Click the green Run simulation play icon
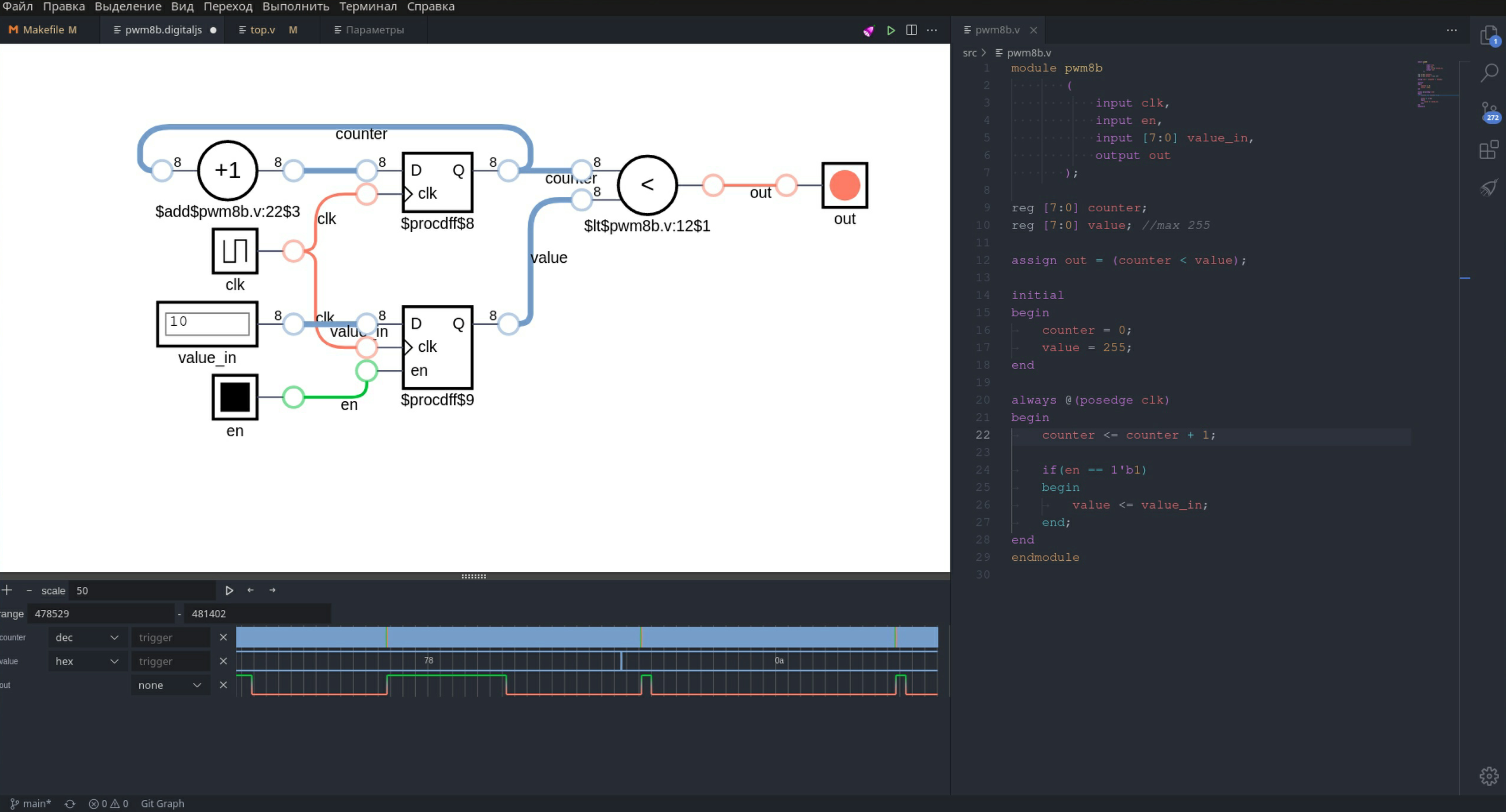This screenshot has height=812, width=1506. (x=890, y=30)
